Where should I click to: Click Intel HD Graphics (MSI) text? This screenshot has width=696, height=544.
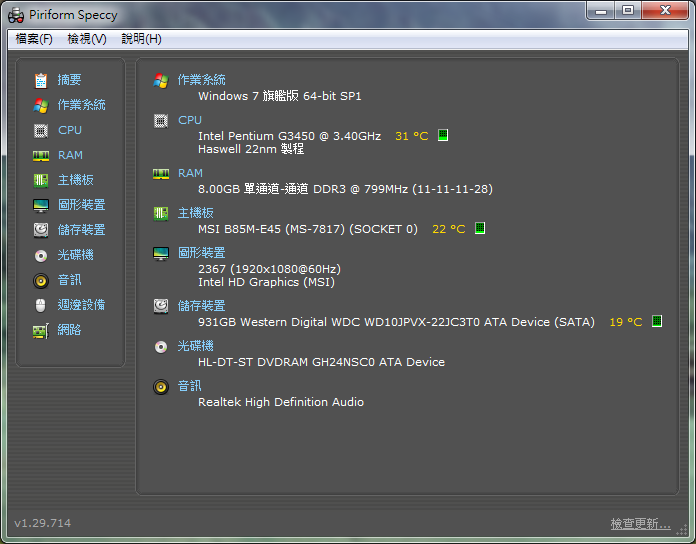[x=266, y=282]
